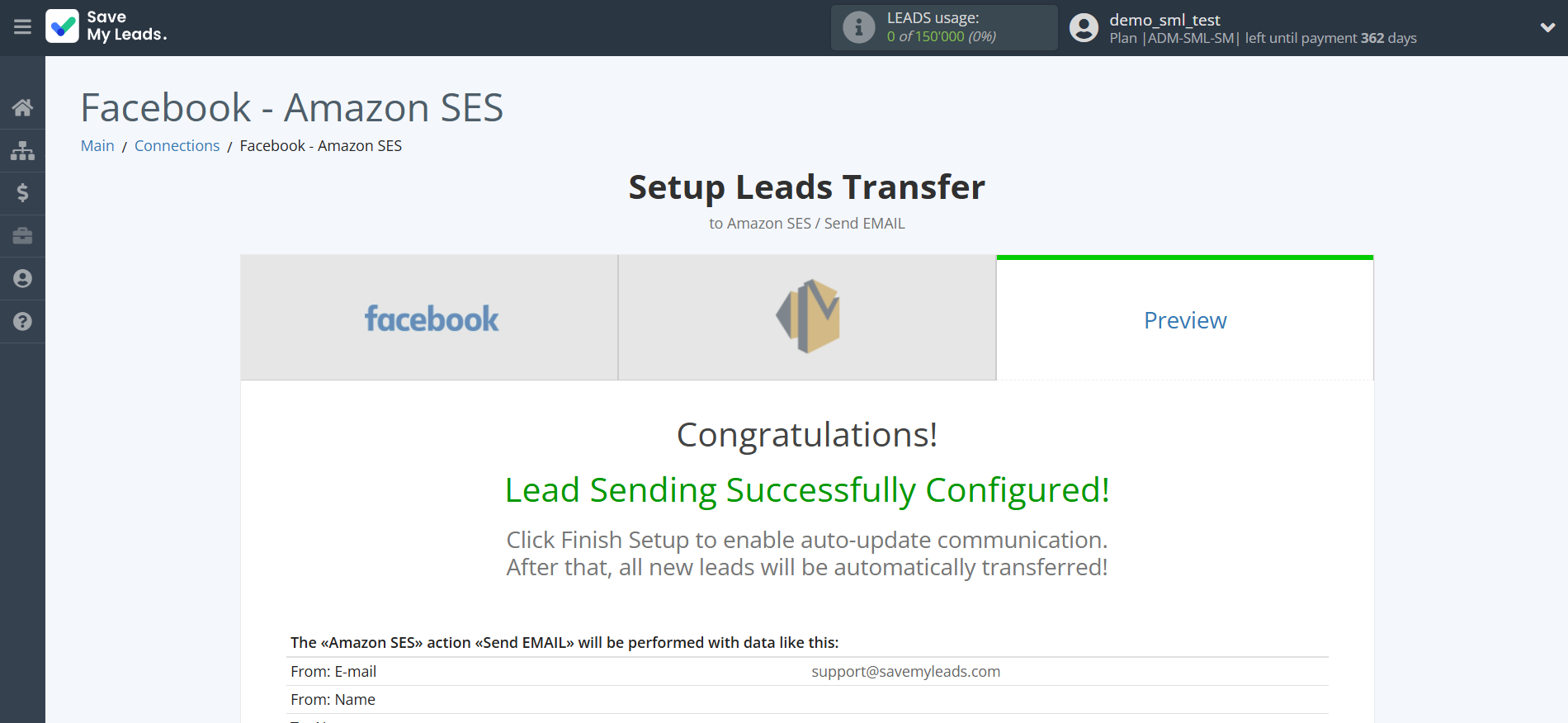Click the LEADS usage counter text
Image resolution: width=1568 pixels, height=723 pixels.
(941, 36)
